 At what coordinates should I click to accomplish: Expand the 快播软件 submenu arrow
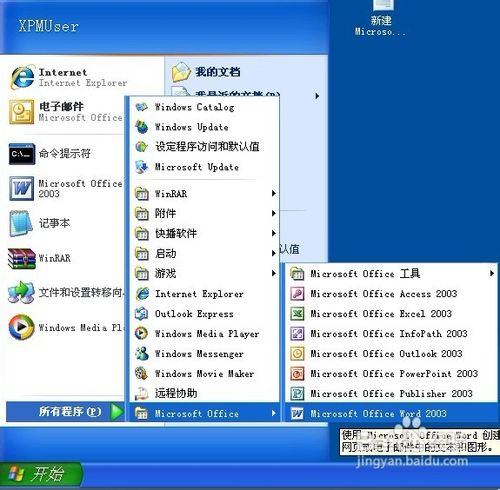tap(273, 233)
